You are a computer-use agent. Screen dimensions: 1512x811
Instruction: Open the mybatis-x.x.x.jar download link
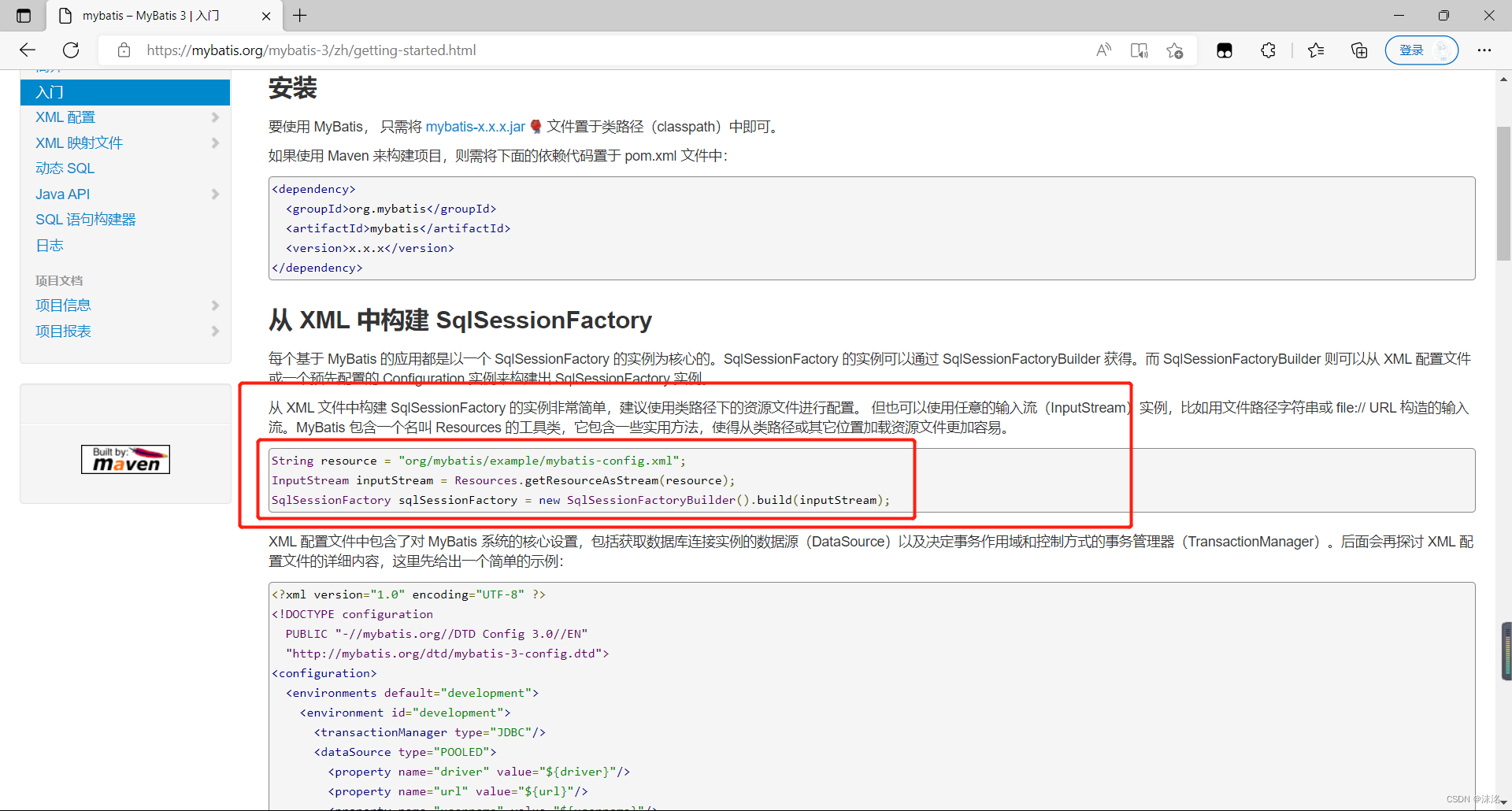tap(475, 127)
